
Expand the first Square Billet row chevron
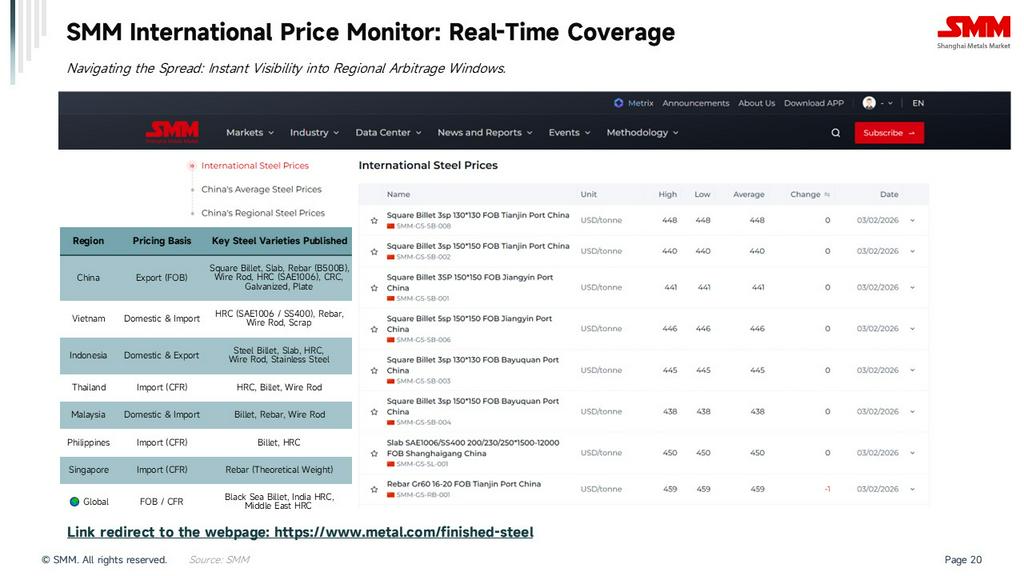point(912,220)
